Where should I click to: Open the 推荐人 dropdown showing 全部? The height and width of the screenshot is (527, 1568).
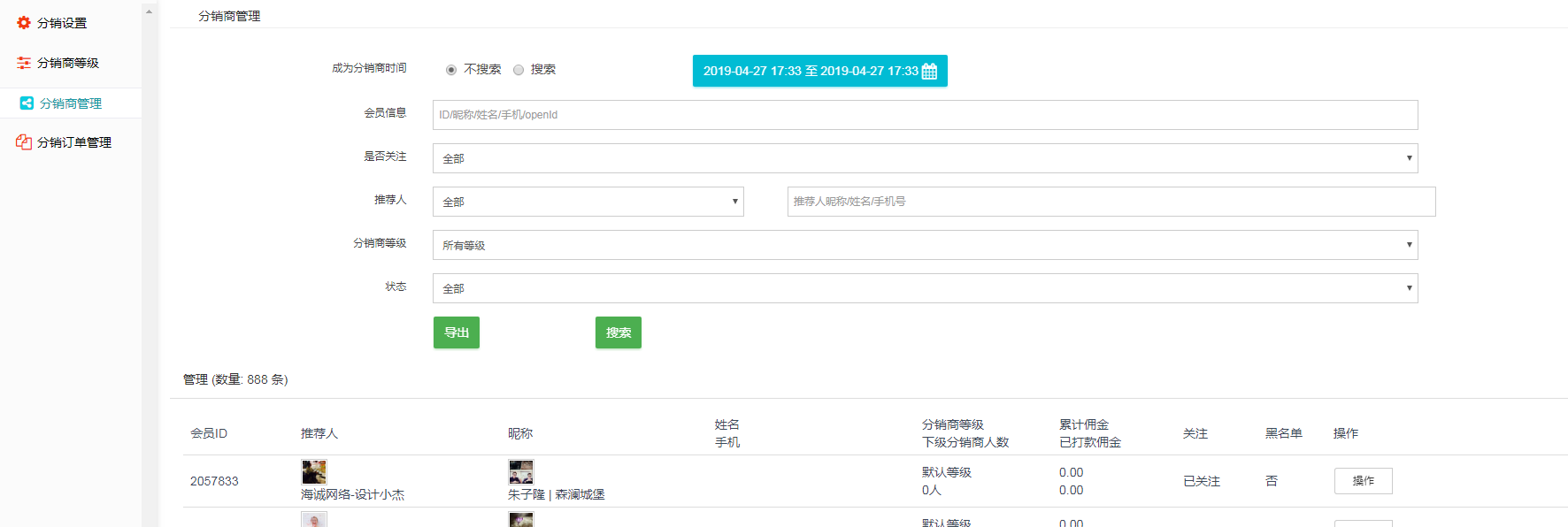click(588, 202)
